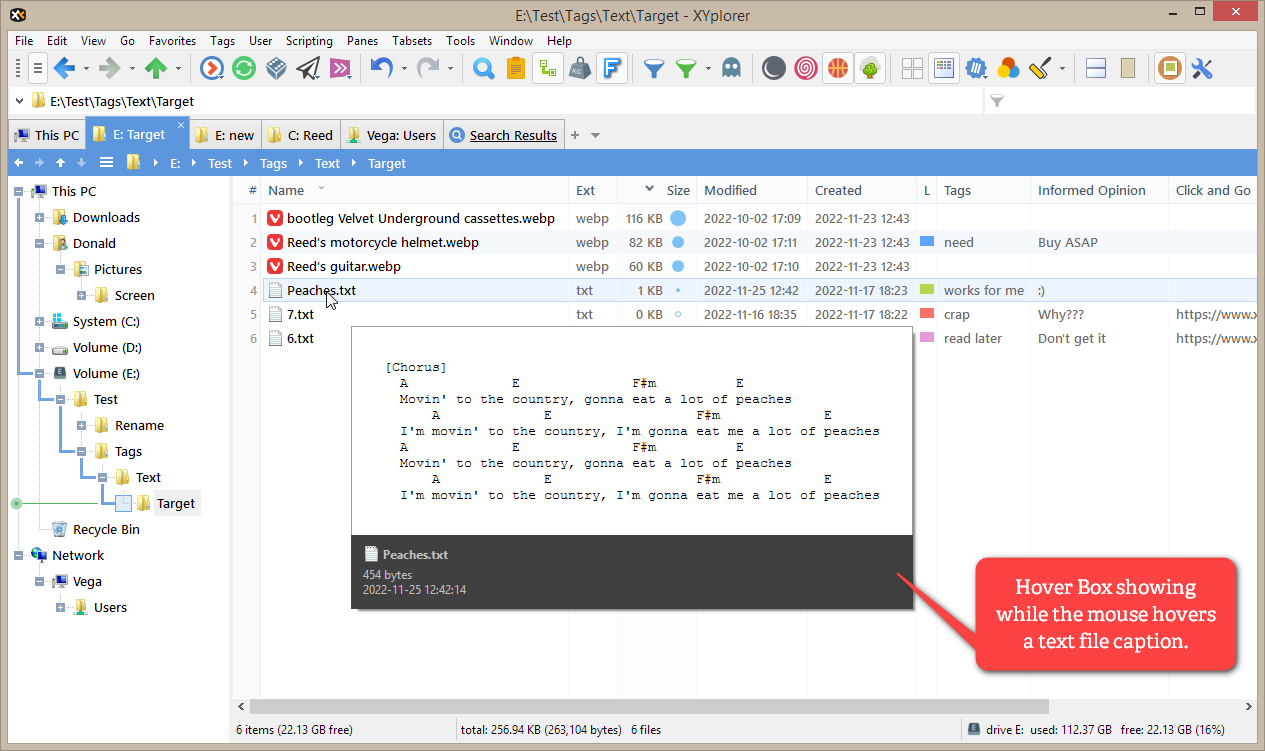Switch to the Vega: Users tab
The height and width of the screenshot is (751, 1265).
coord(391,135)
